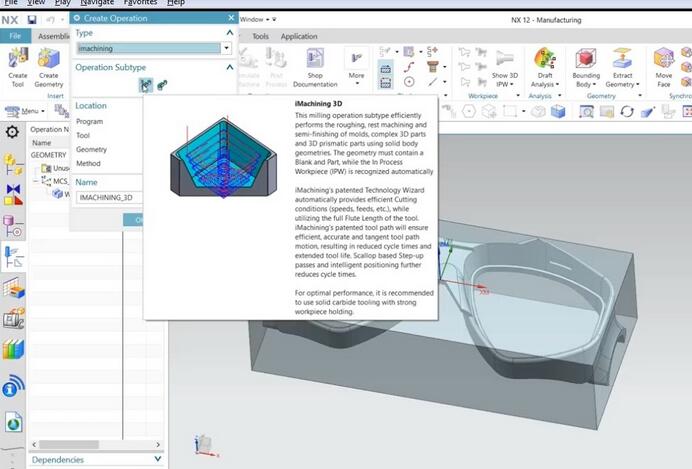Click the Name field containing IMACHINING_3D
This screenshot has width=692, height=469.
tap(110, 197)
